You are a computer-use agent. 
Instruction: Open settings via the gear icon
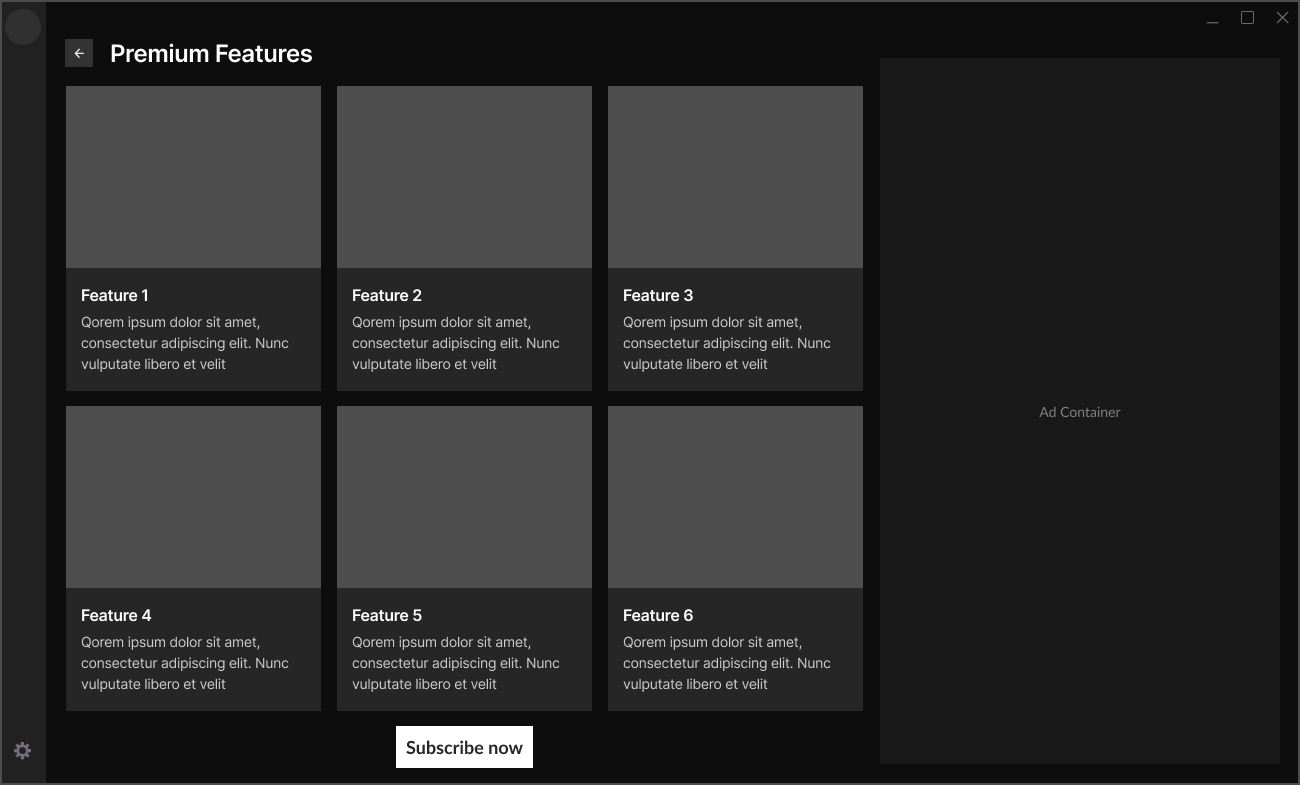click(22, 751)
